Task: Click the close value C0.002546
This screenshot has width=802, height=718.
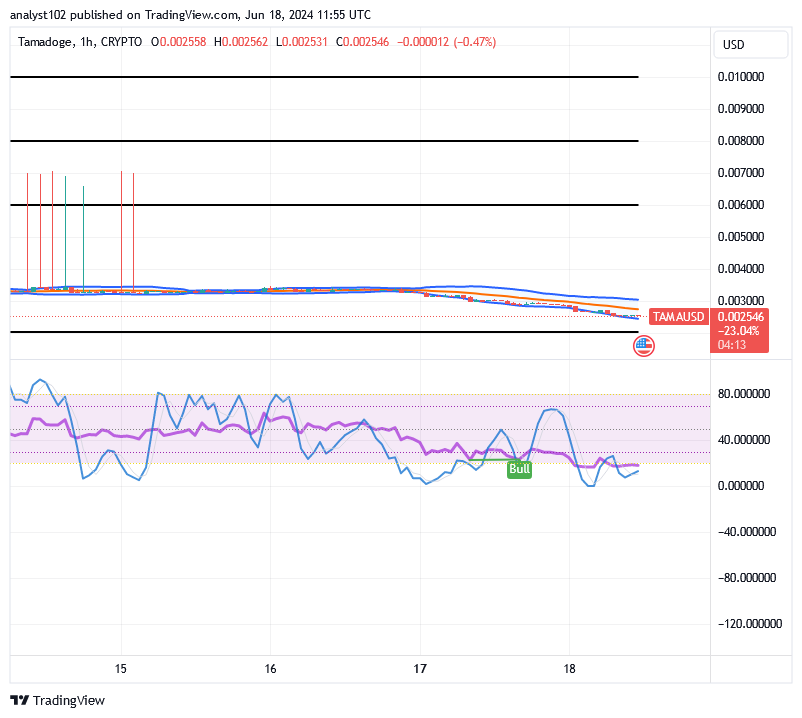Action: 363,42
